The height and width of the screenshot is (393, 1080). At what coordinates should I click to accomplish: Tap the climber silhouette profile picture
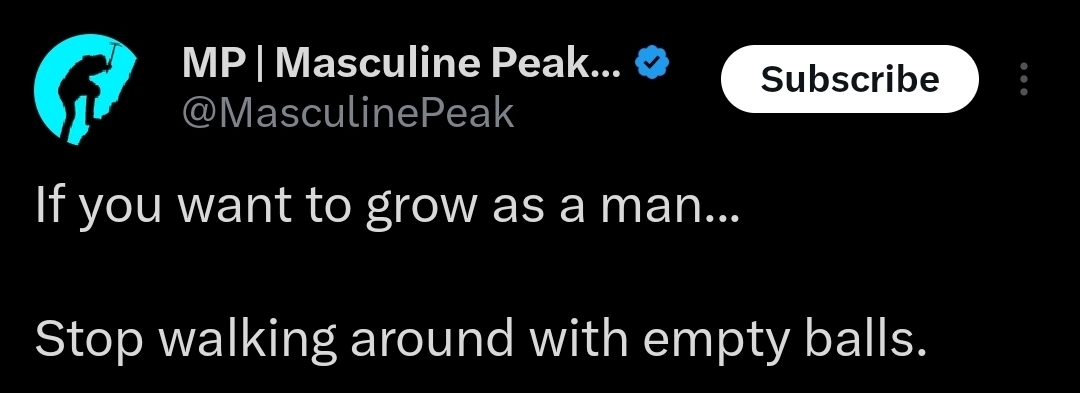(x=85, y=90)
